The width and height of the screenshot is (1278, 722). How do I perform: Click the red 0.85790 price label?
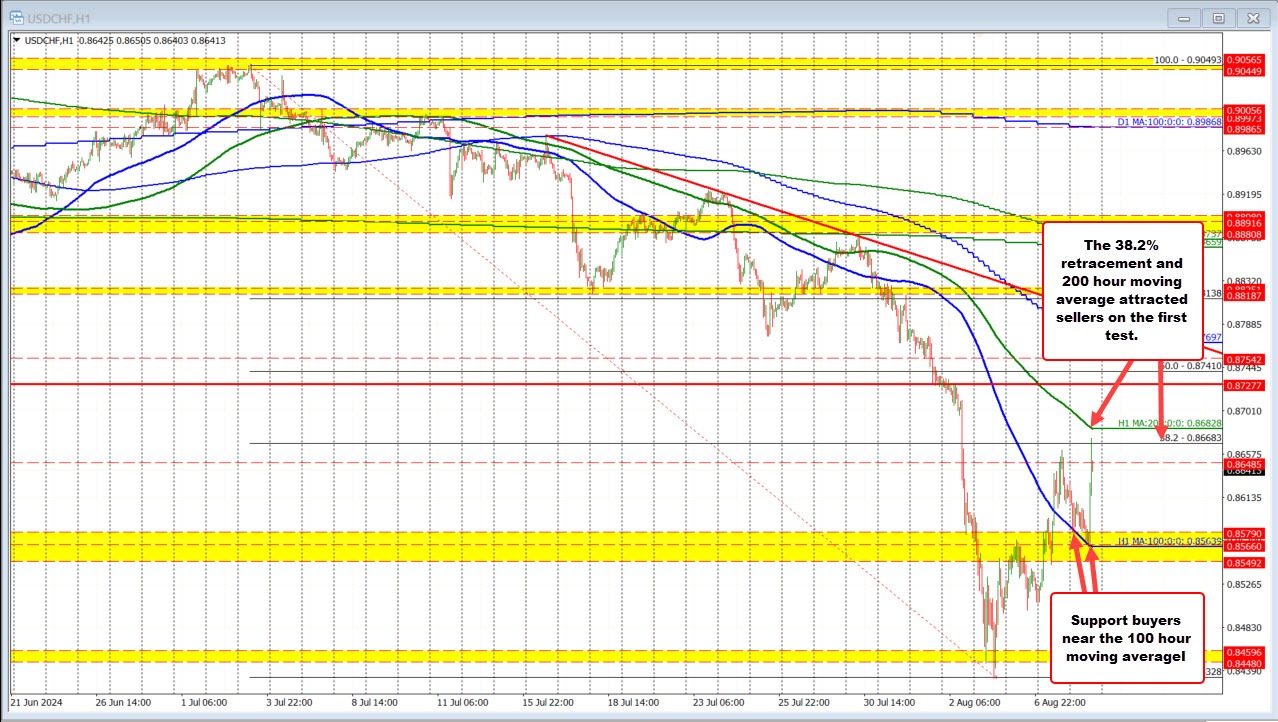(x=1246, y=533)
